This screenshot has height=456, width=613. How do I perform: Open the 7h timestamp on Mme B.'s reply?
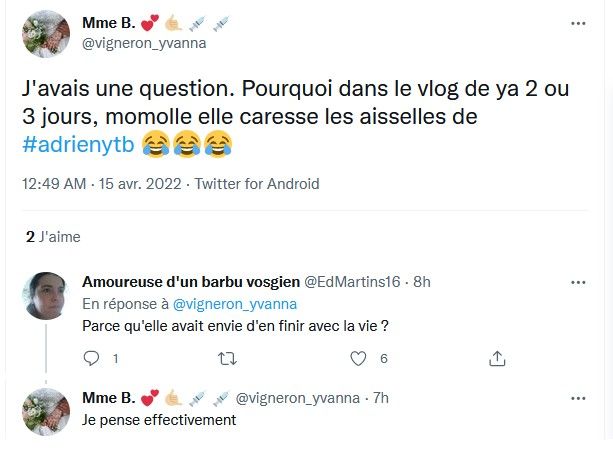(379, 398)
